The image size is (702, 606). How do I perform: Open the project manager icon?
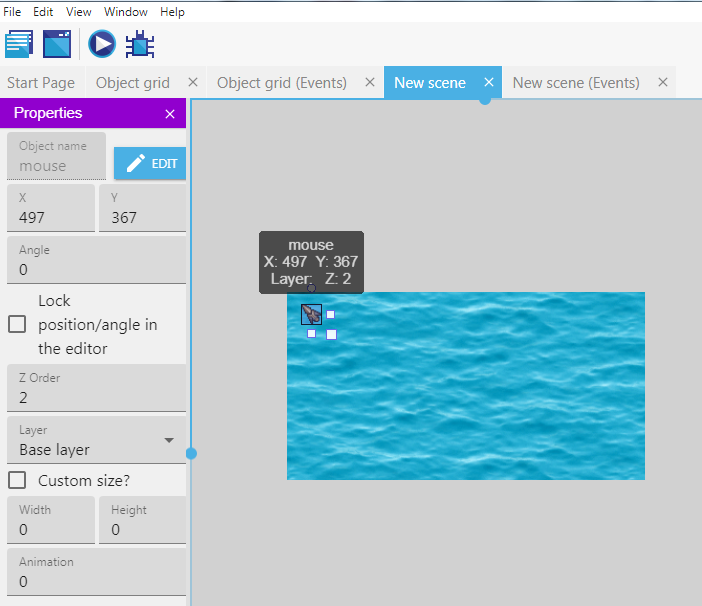point(19,44)
